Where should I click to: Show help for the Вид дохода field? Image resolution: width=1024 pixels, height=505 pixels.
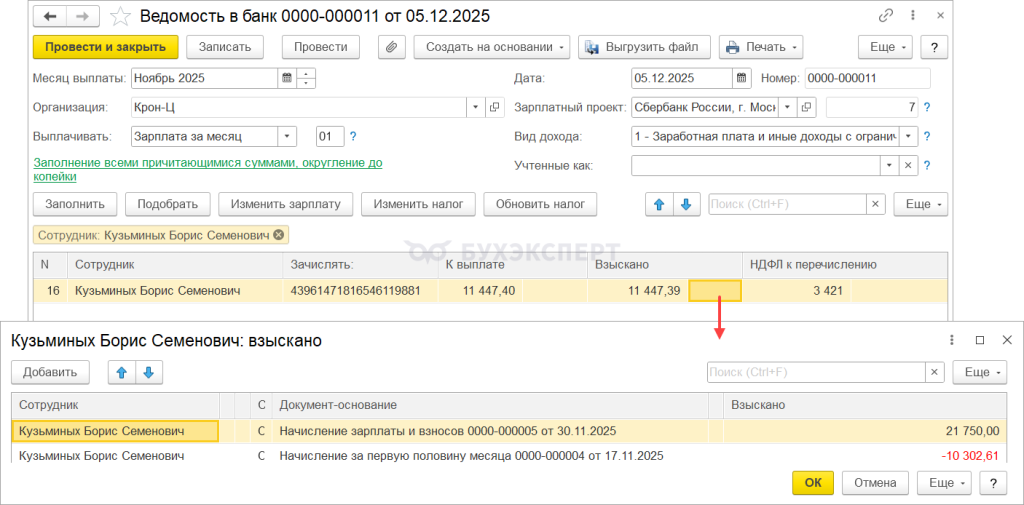[926, 137]
